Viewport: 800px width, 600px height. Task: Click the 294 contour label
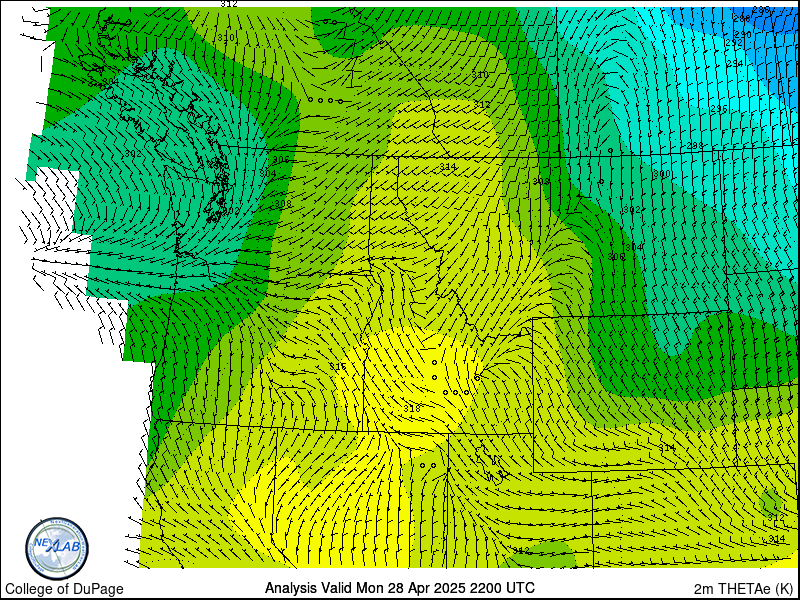tap(735, 64)
